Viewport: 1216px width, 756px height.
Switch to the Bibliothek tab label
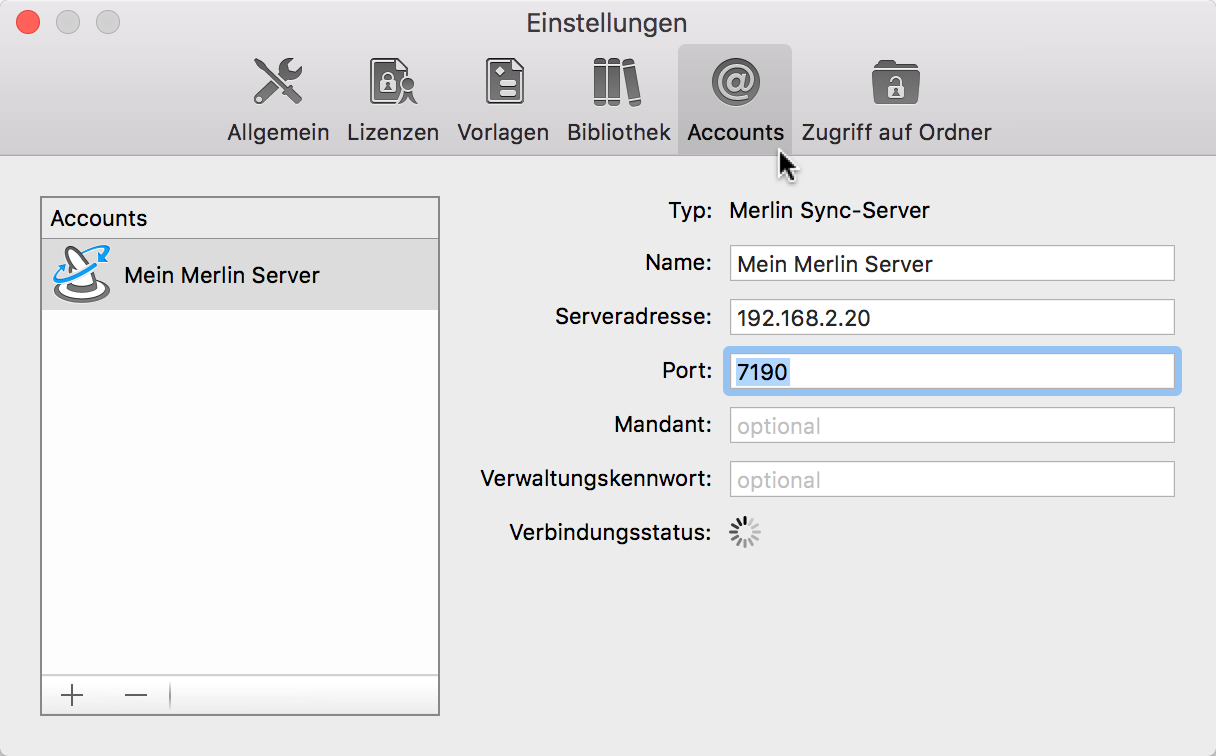pyautogui.click(x=619, y=132)
